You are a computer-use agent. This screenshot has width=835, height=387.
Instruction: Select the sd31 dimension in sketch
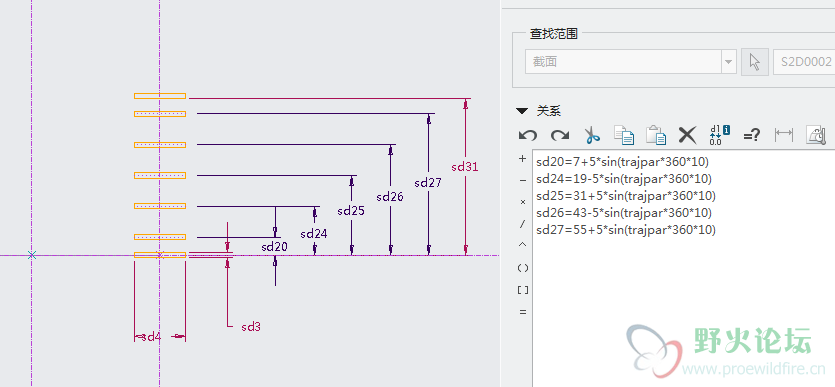click(x=464, y=167)
